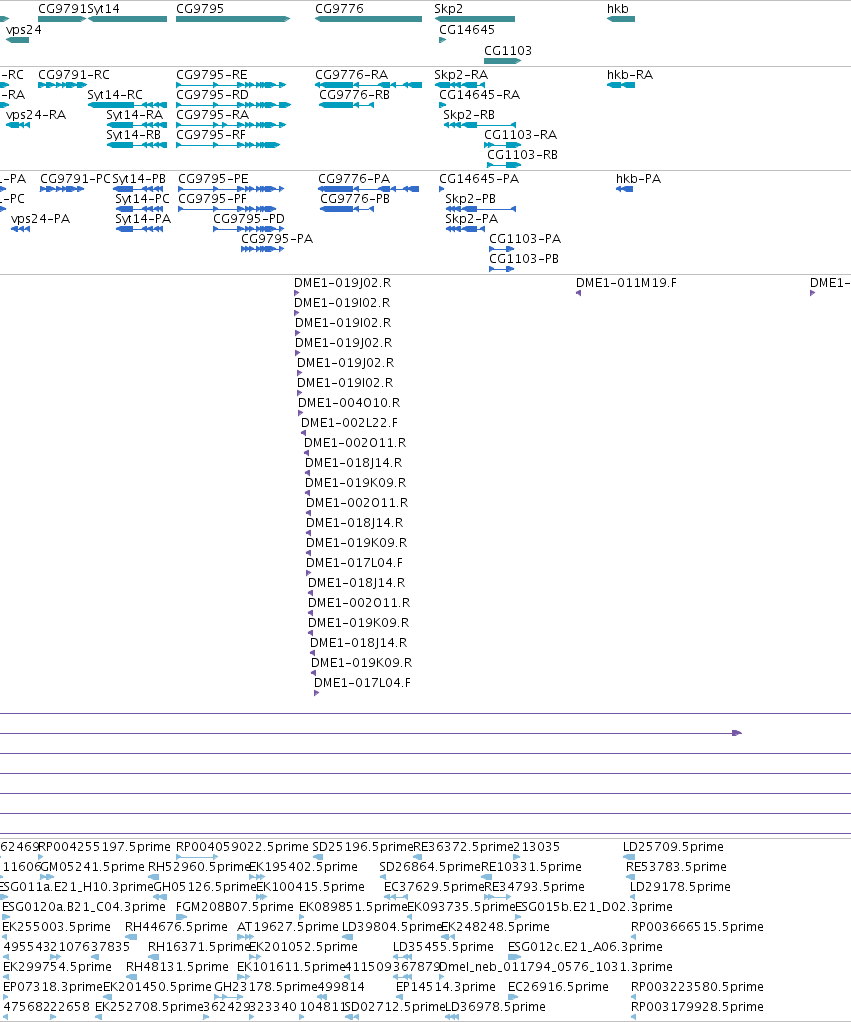This screenshot has height=1022, width=851.
Task: Click protein hkb-PA
Action: (x=624, y=189)
